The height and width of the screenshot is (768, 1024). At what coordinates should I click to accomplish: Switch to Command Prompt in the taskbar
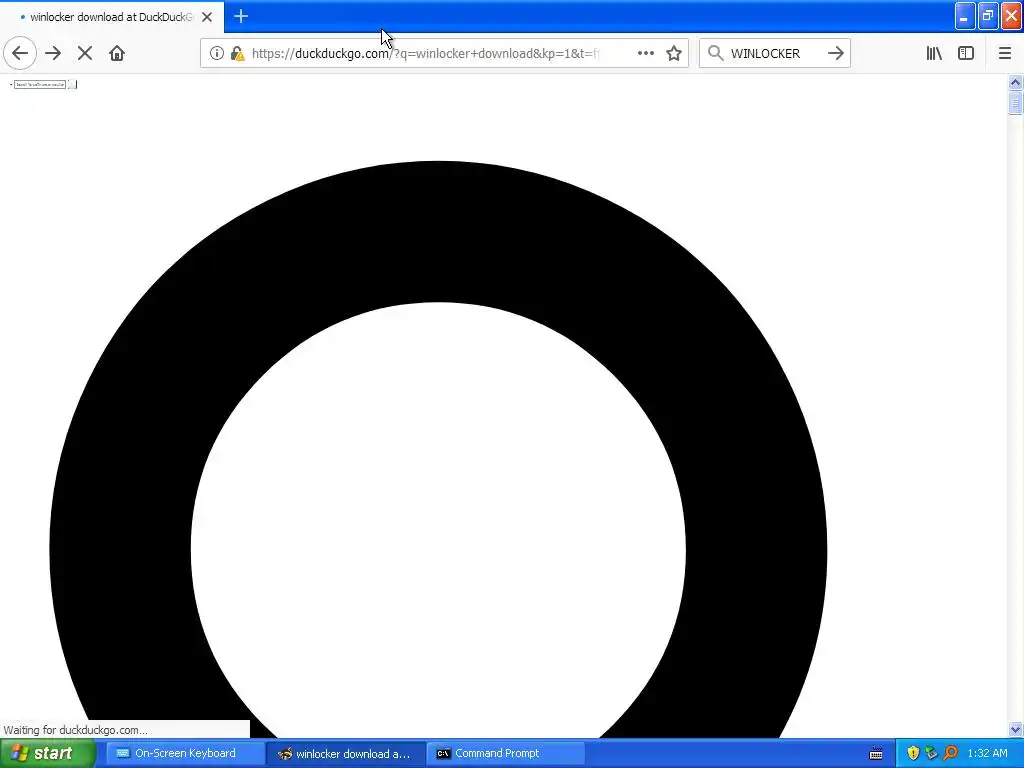pyautogui.click(x=506, y=754)
